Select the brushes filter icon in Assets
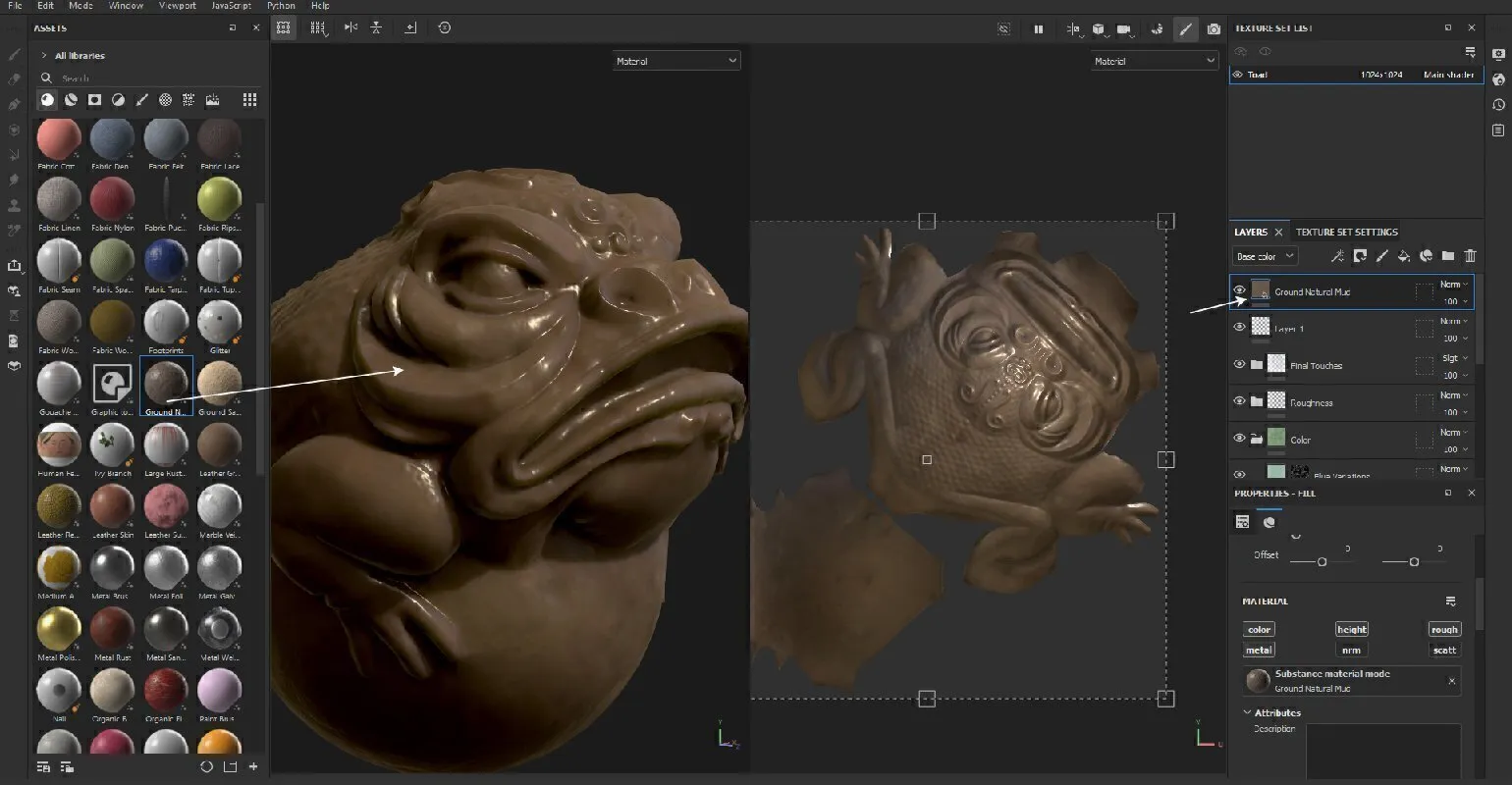Viewport: 1512px width, 785px height. 142,100
